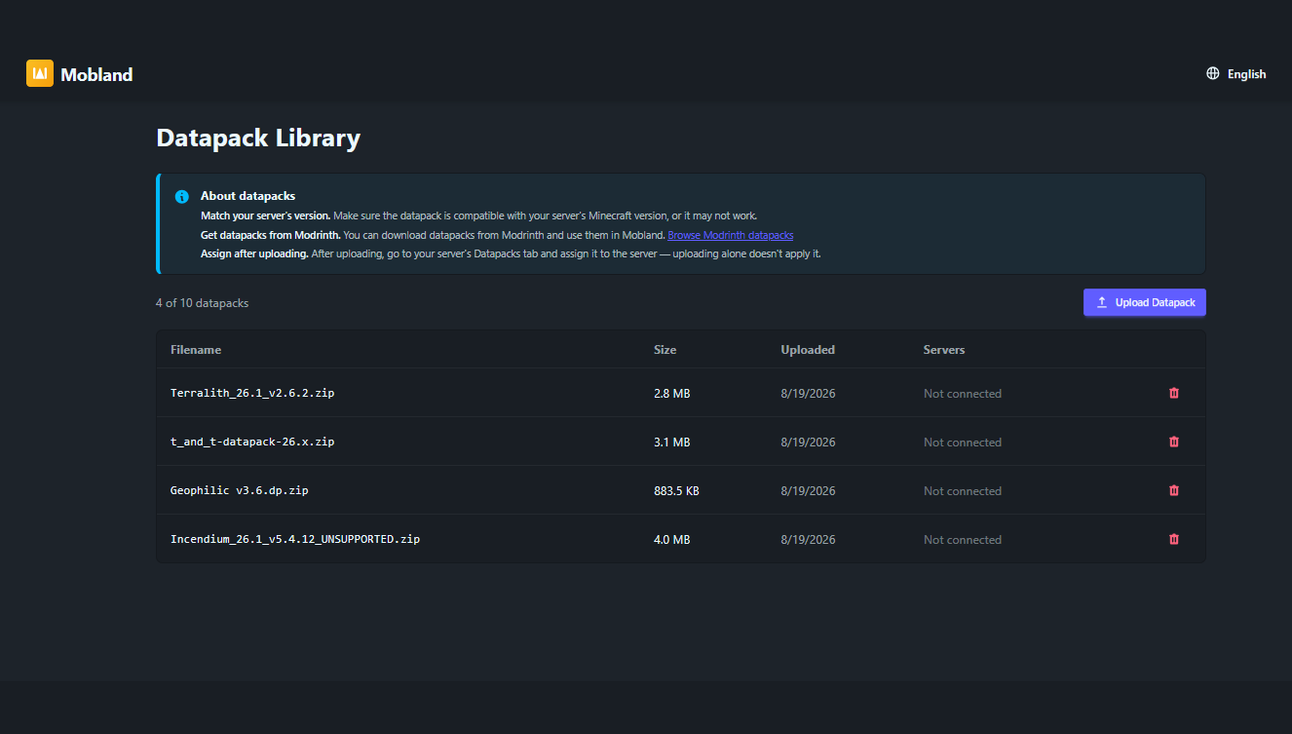This screenshot has height=734, width=1292.
Task: Click the globe language icon
Action: tap(1213, 73)
